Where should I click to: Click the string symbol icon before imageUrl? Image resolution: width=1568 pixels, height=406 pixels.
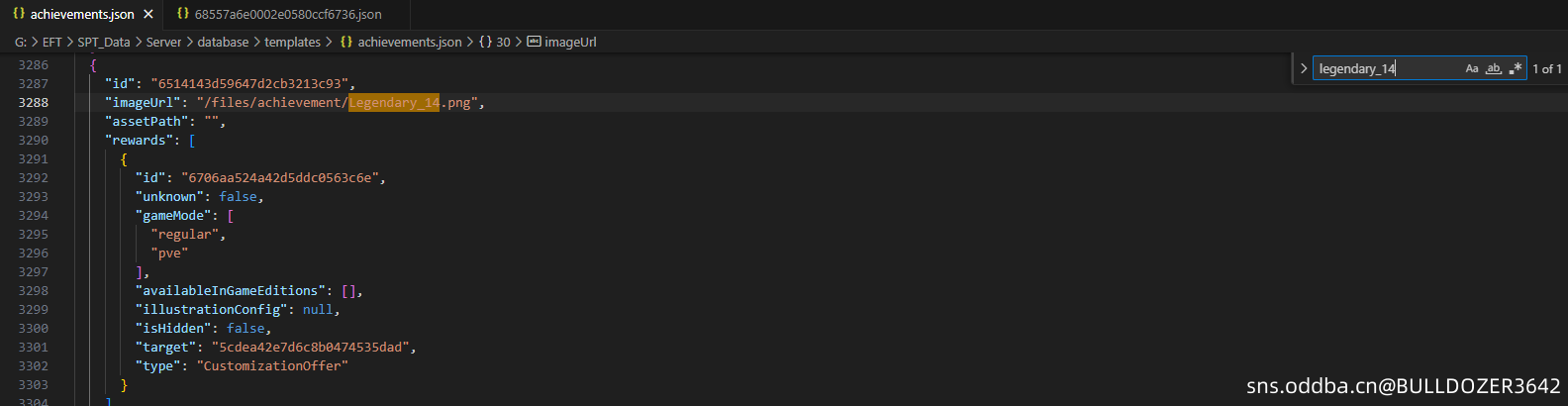point(534,42)
